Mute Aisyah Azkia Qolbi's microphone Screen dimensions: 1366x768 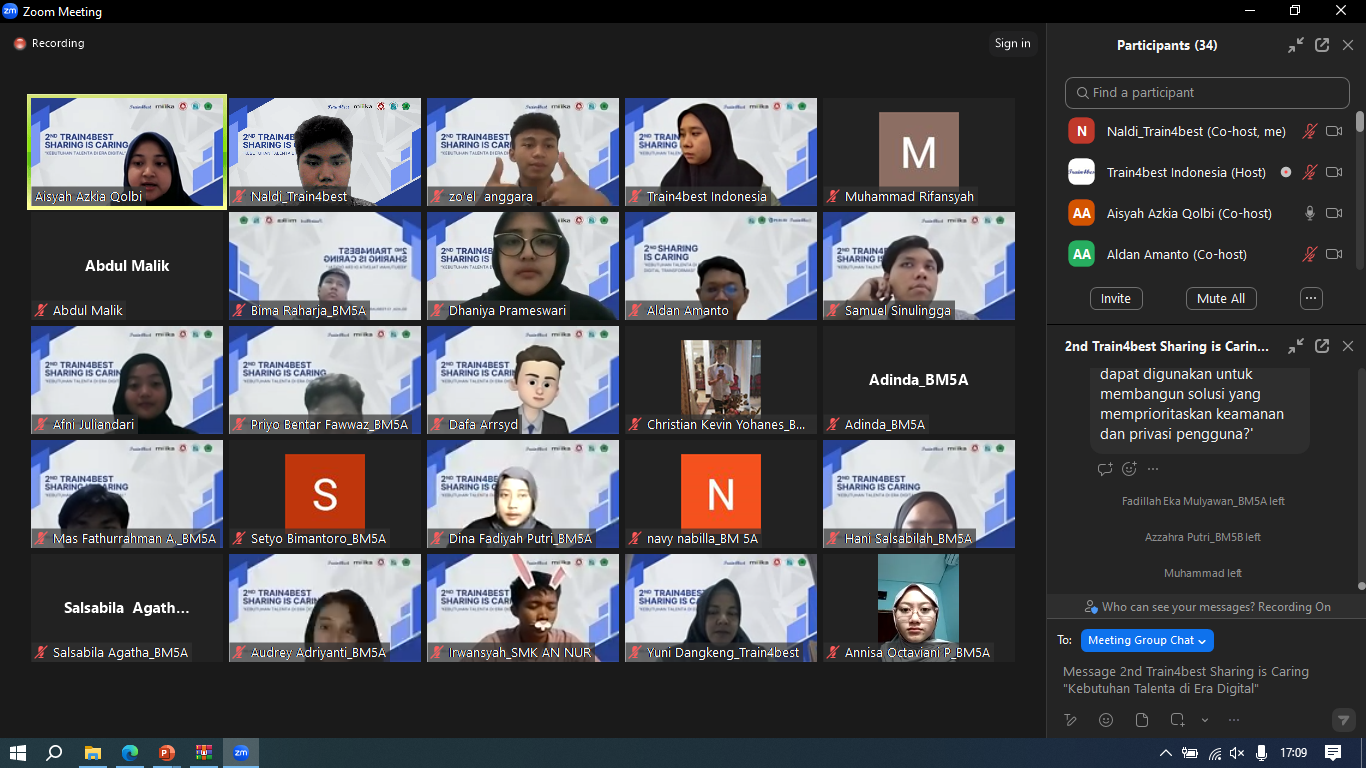coord(1310,213)
